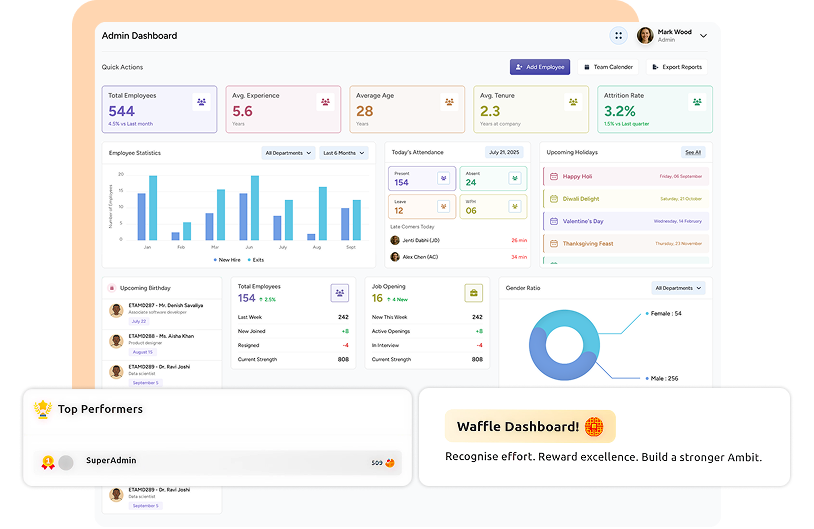This screenshot has height=529, width=814.
Task: Click the July 21, 2025 attendance date
Action: (504, 152)
